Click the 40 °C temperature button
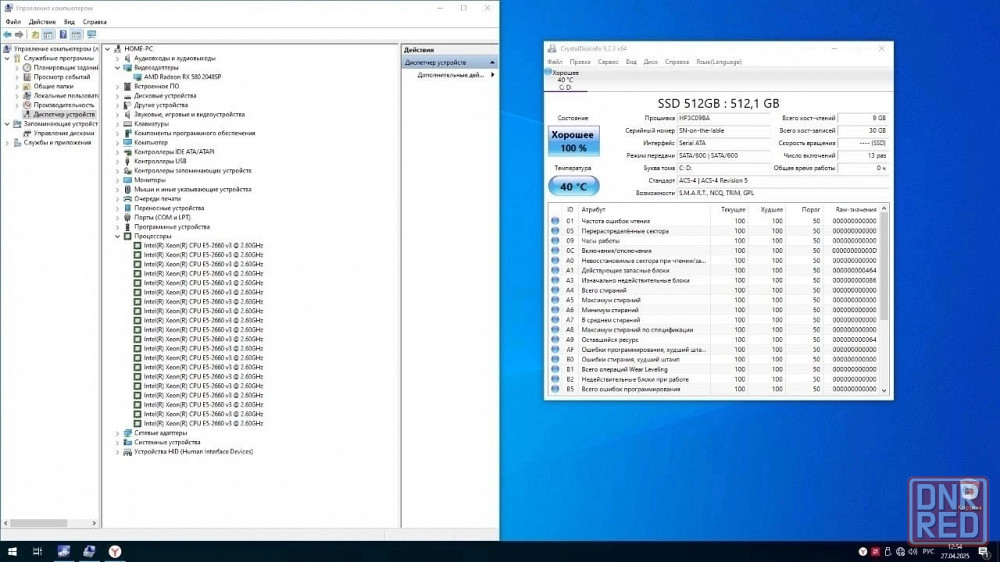 coord(573,186)
